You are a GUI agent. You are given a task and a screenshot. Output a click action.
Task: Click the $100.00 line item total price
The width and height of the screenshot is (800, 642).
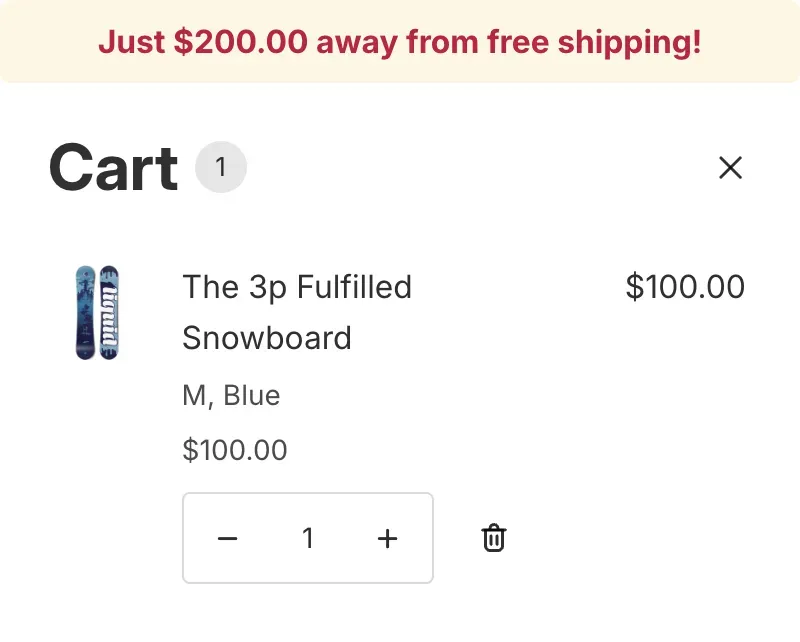[685, 287]
